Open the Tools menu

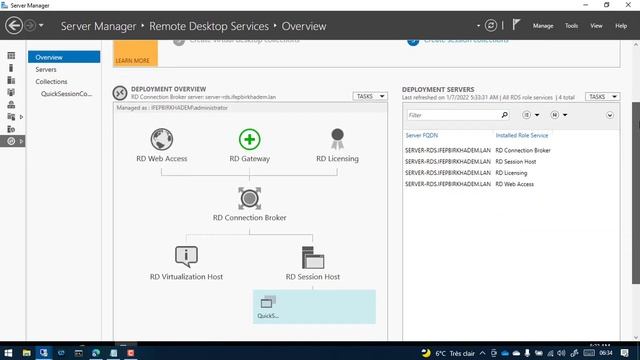point(571,26)
